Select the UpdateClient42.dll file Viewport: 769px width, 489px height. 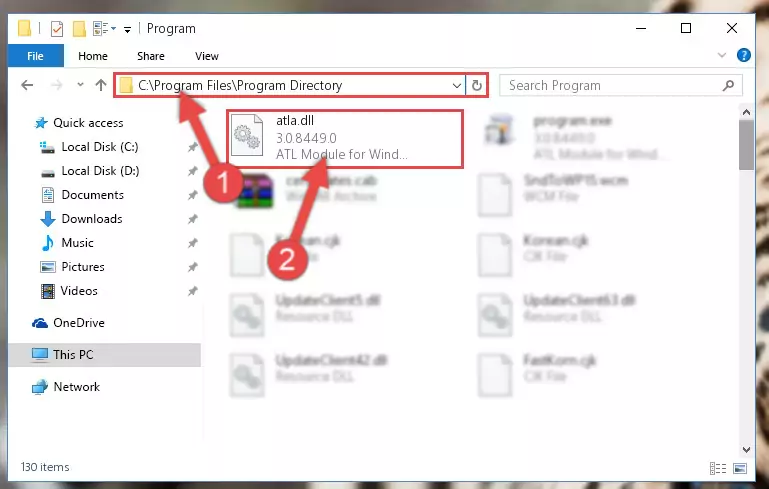[309, 374]
